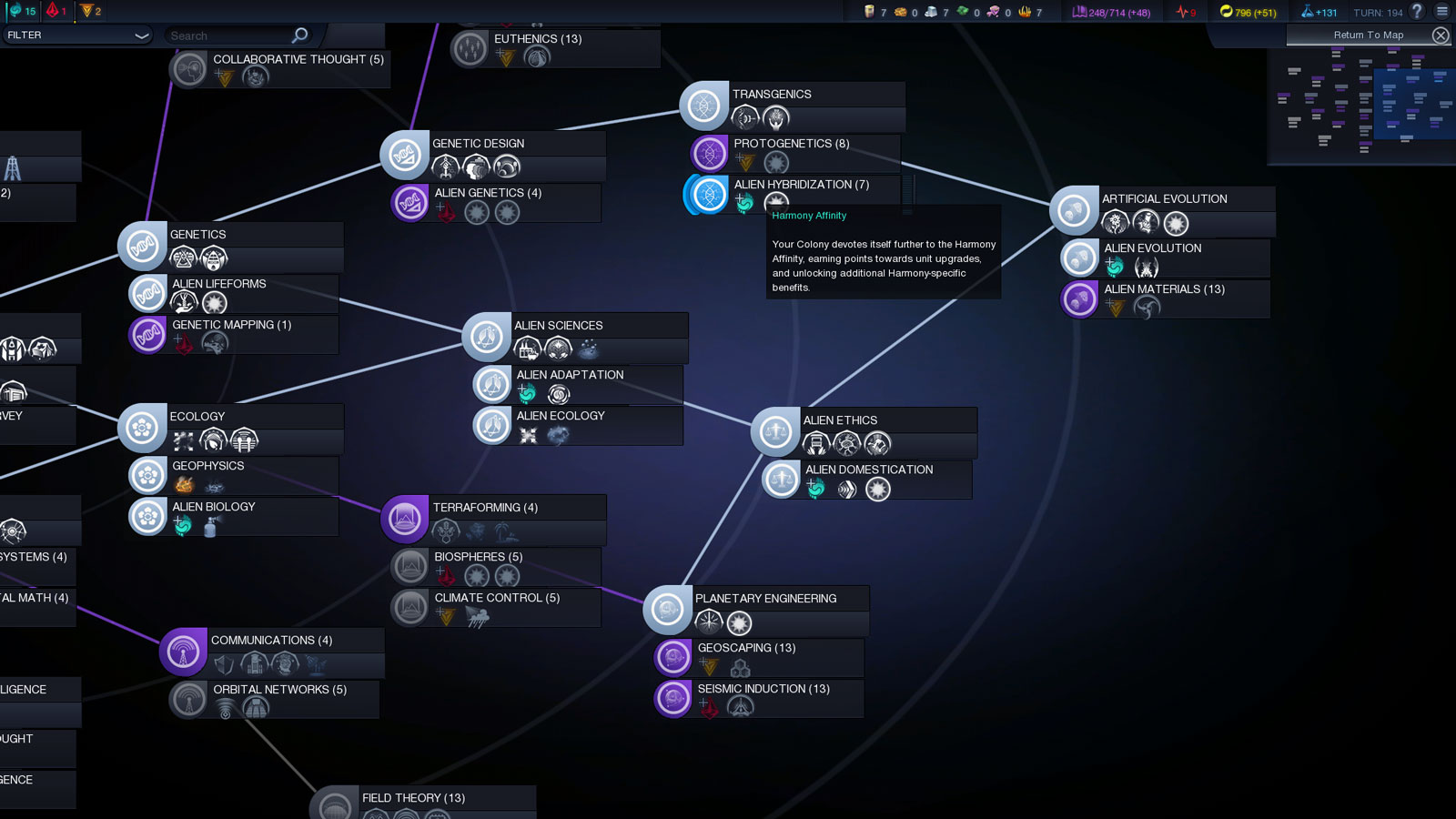This screenshot has height=819, width=1456.
Task: Select the Genetic Design tech node icon
Action: pyautogui.click(x=404, y=155)
